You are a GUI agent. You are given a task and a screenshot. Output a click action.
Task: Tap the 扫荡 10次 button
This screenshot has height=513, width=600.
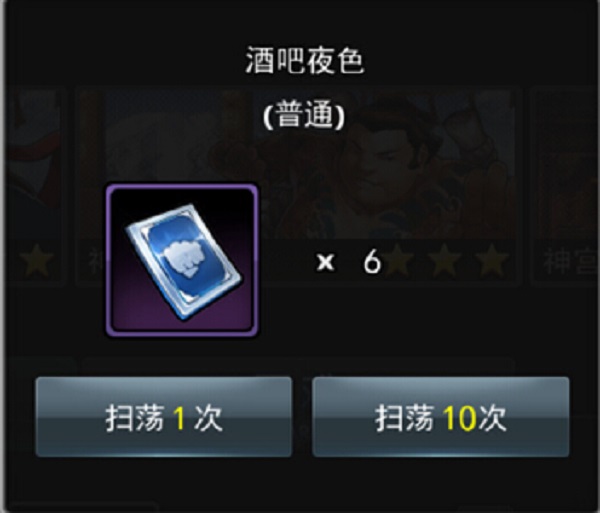pyautogui.click(x=440, y=417)
